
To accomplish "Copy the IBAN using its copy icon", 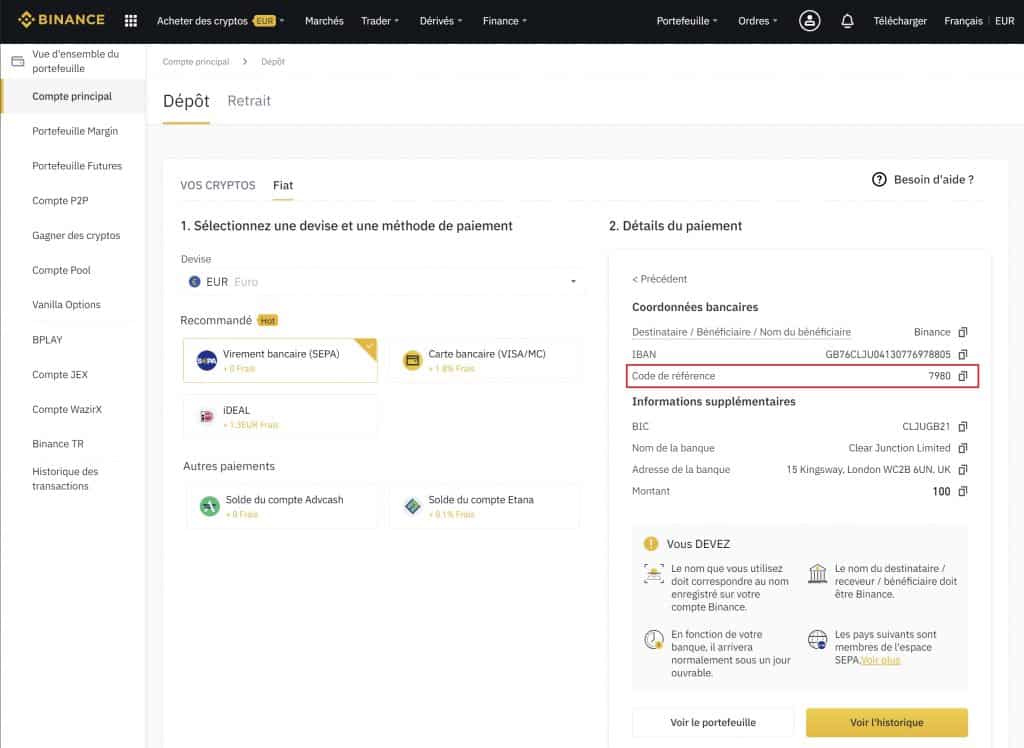I will (962, 353).
